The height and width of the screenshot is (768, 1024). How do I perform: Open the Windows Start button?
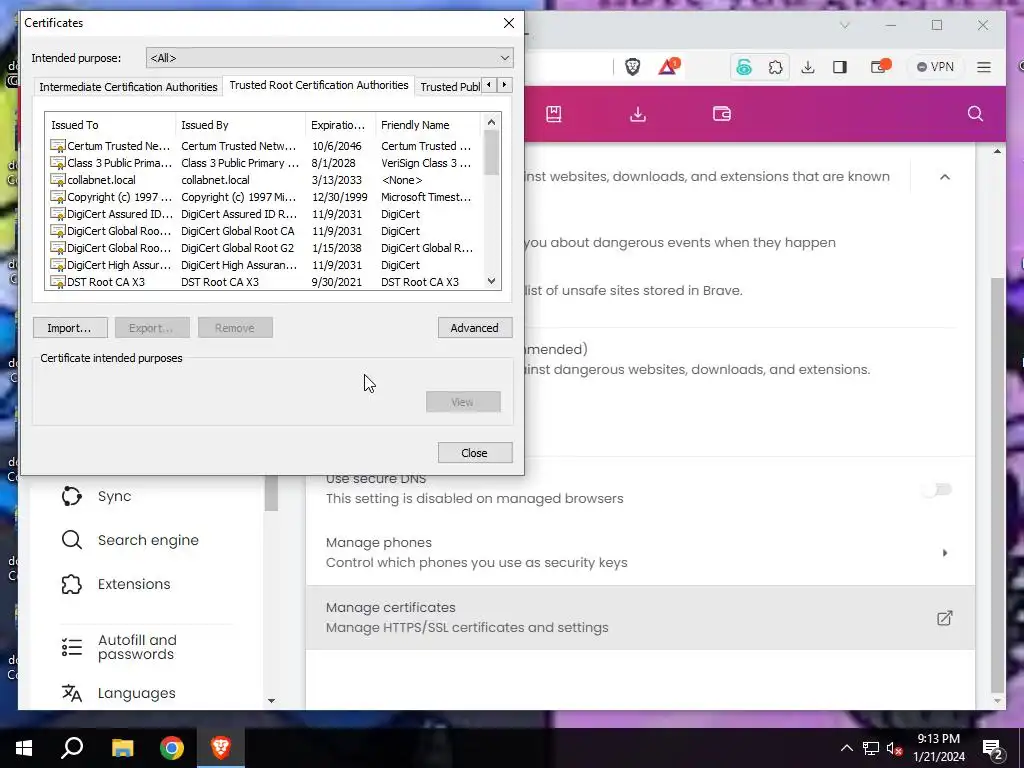tap(24, 748)
